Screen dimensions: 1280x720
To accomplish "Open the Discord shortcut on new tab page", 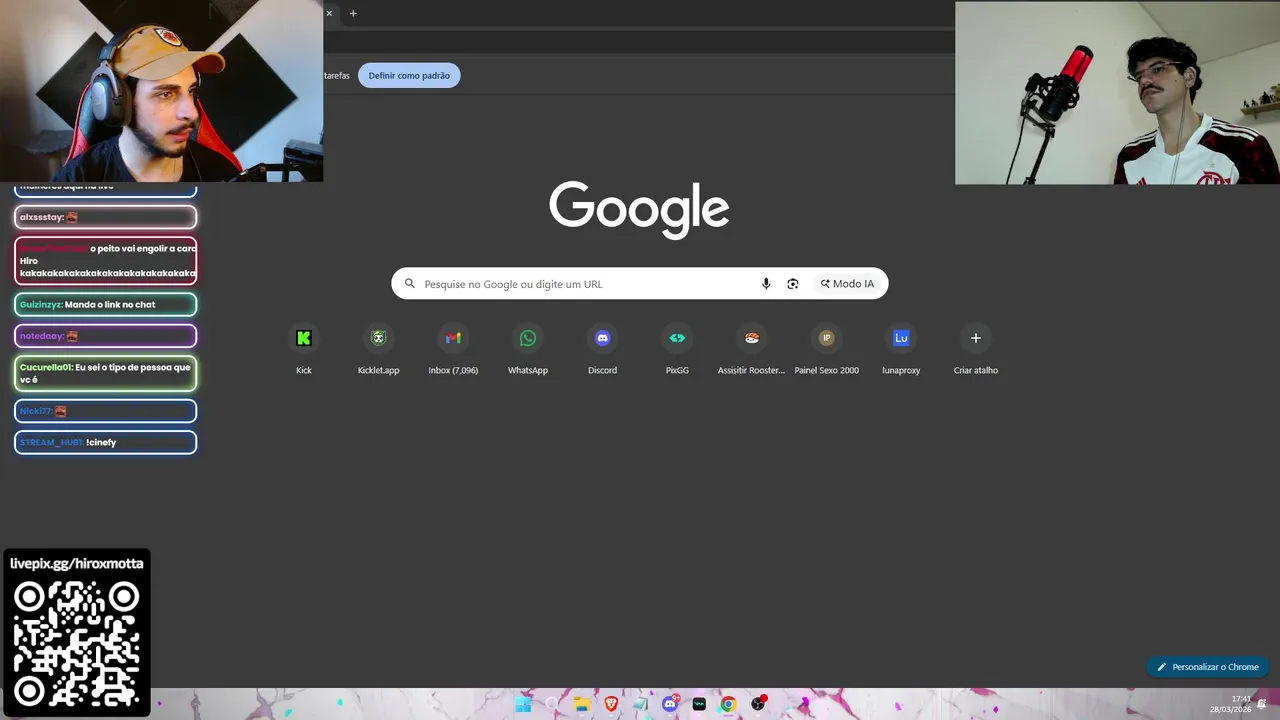I will point(602,350).
